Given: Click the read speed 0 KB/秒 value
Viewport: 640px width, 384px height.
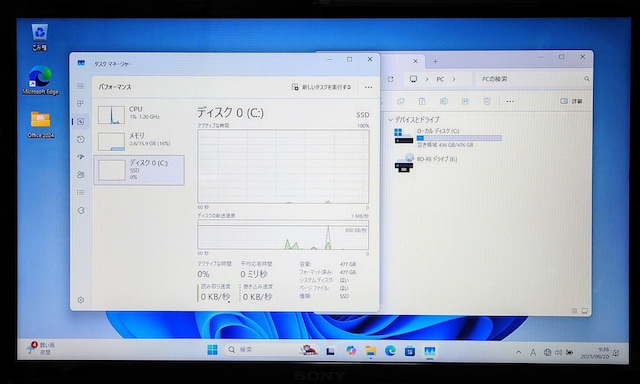Looking at the screenshot, I should [x=216, y=297].
